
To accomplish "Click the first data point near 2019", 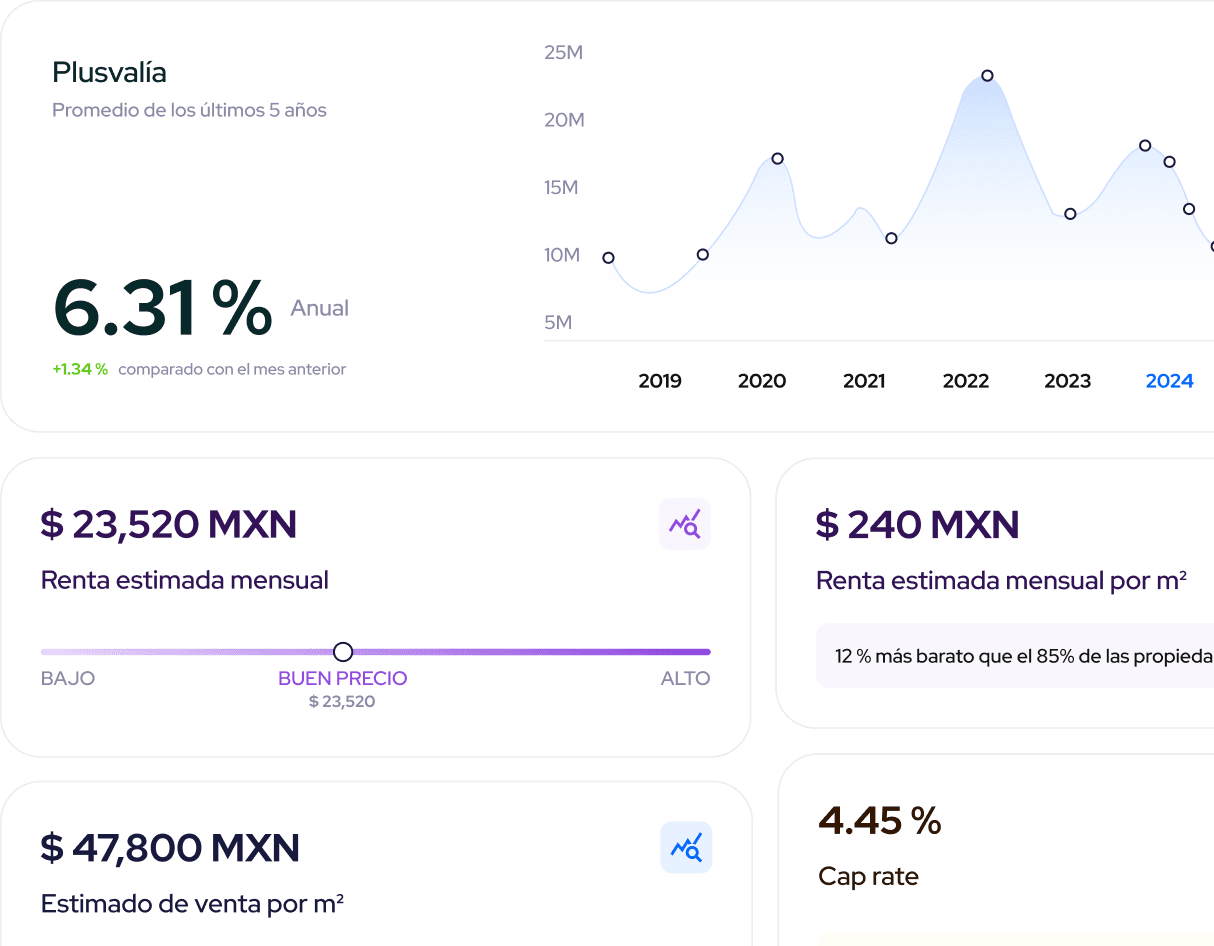I will [x=608, y=258].
